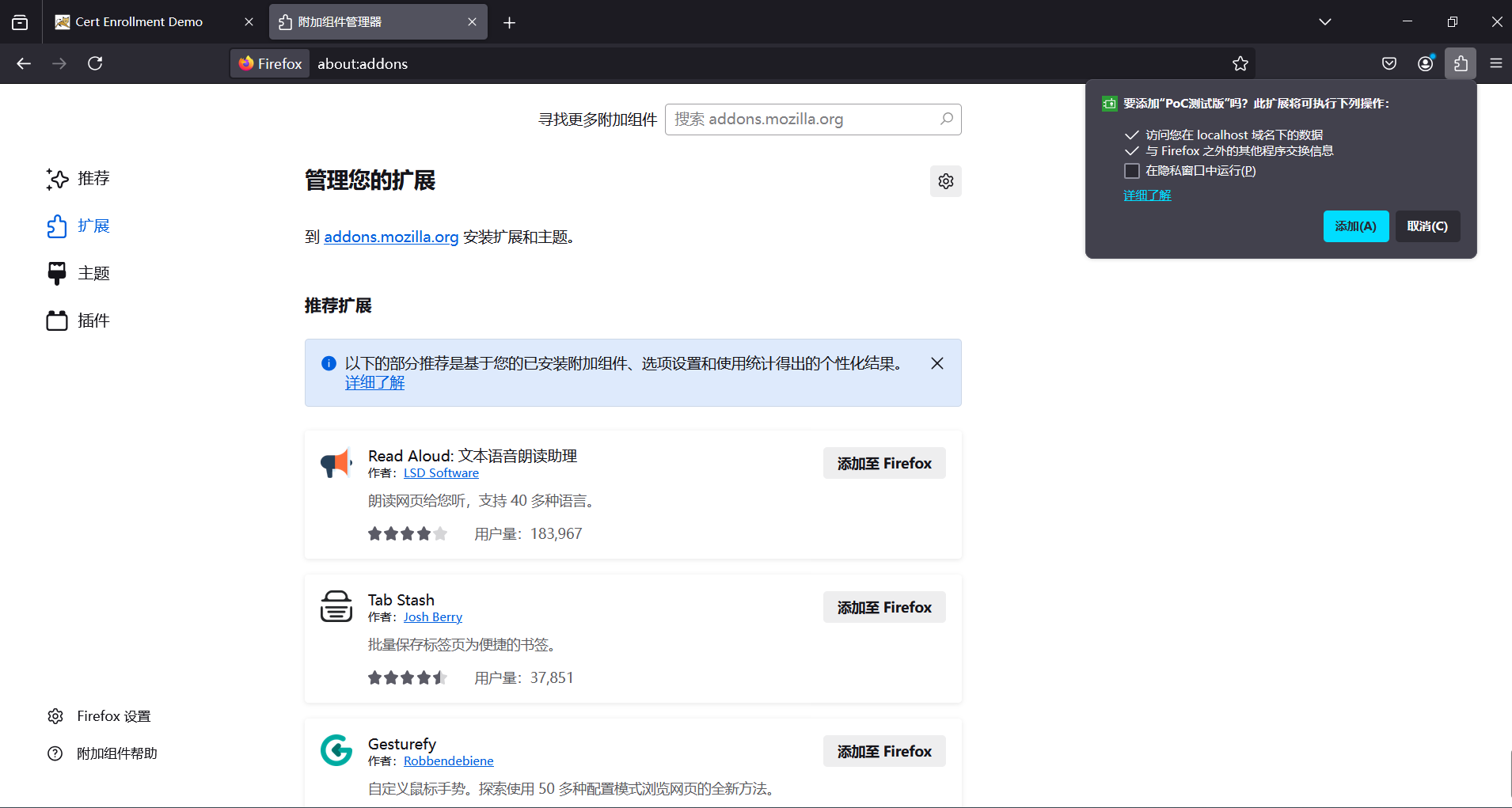
Task: Expand the list all tabs chevron
Action: [x=1324, y=22]
